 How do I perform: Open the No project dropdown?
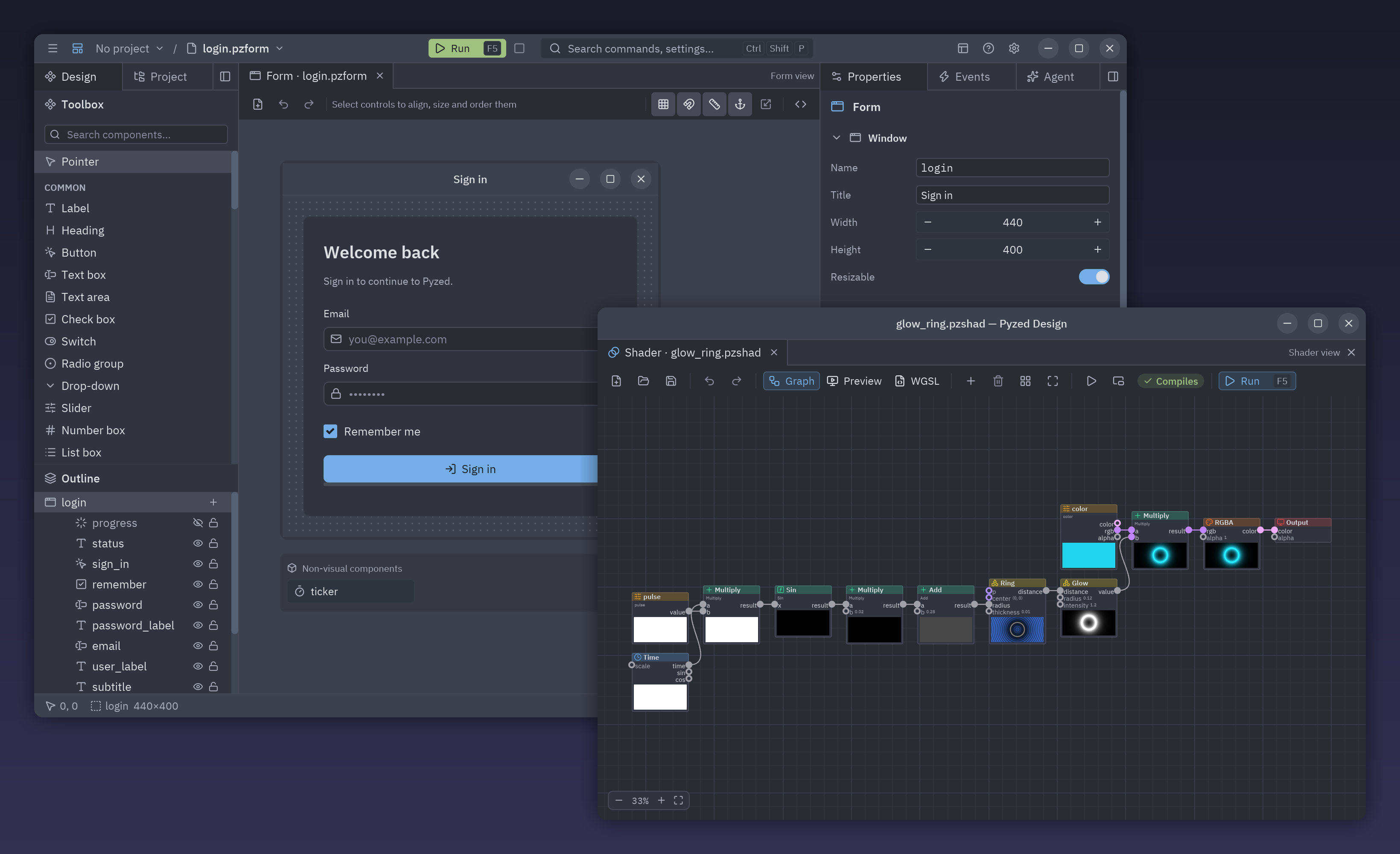(x=130, y=48)
